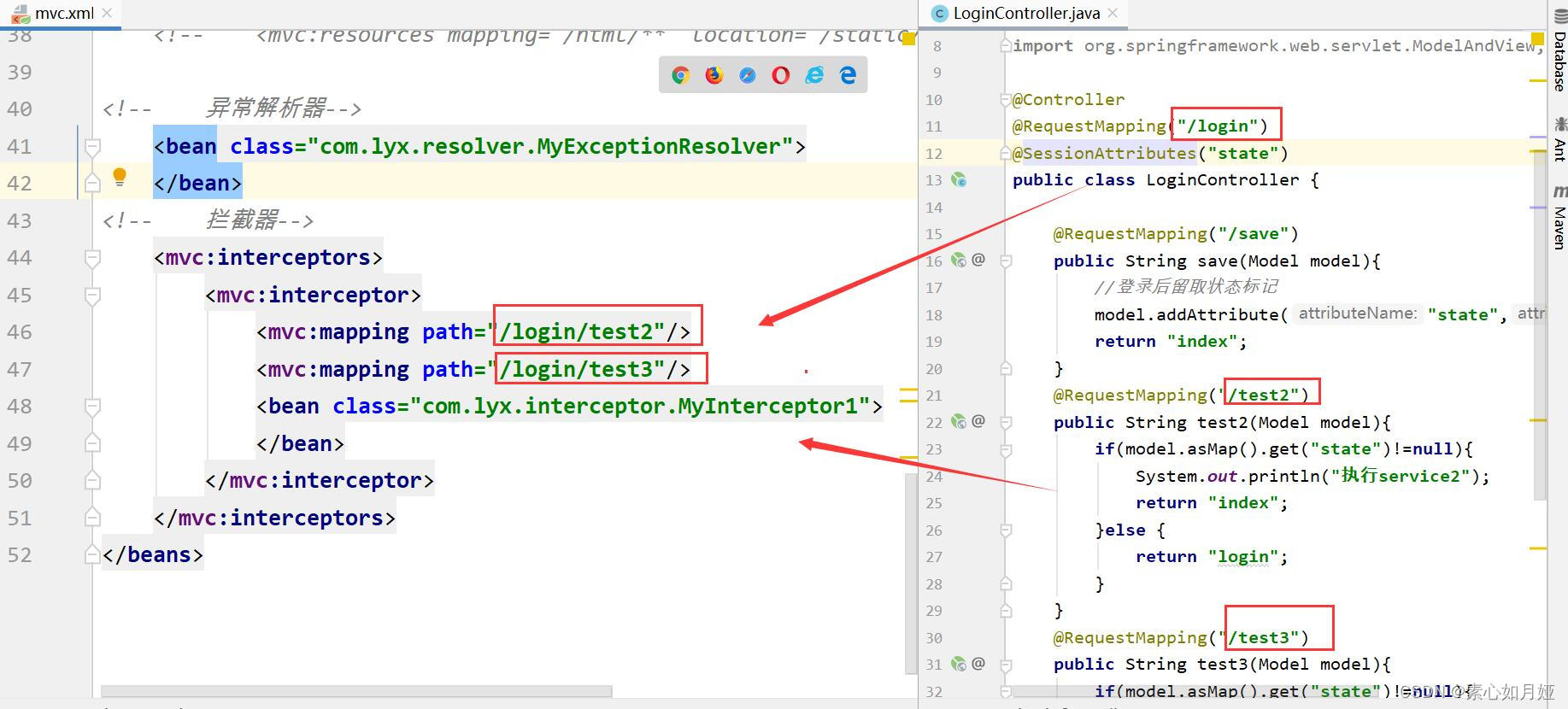Collapse the import block fold on line 8
The width and height of the screenshot is (1568, 709).
point(1006,45)
